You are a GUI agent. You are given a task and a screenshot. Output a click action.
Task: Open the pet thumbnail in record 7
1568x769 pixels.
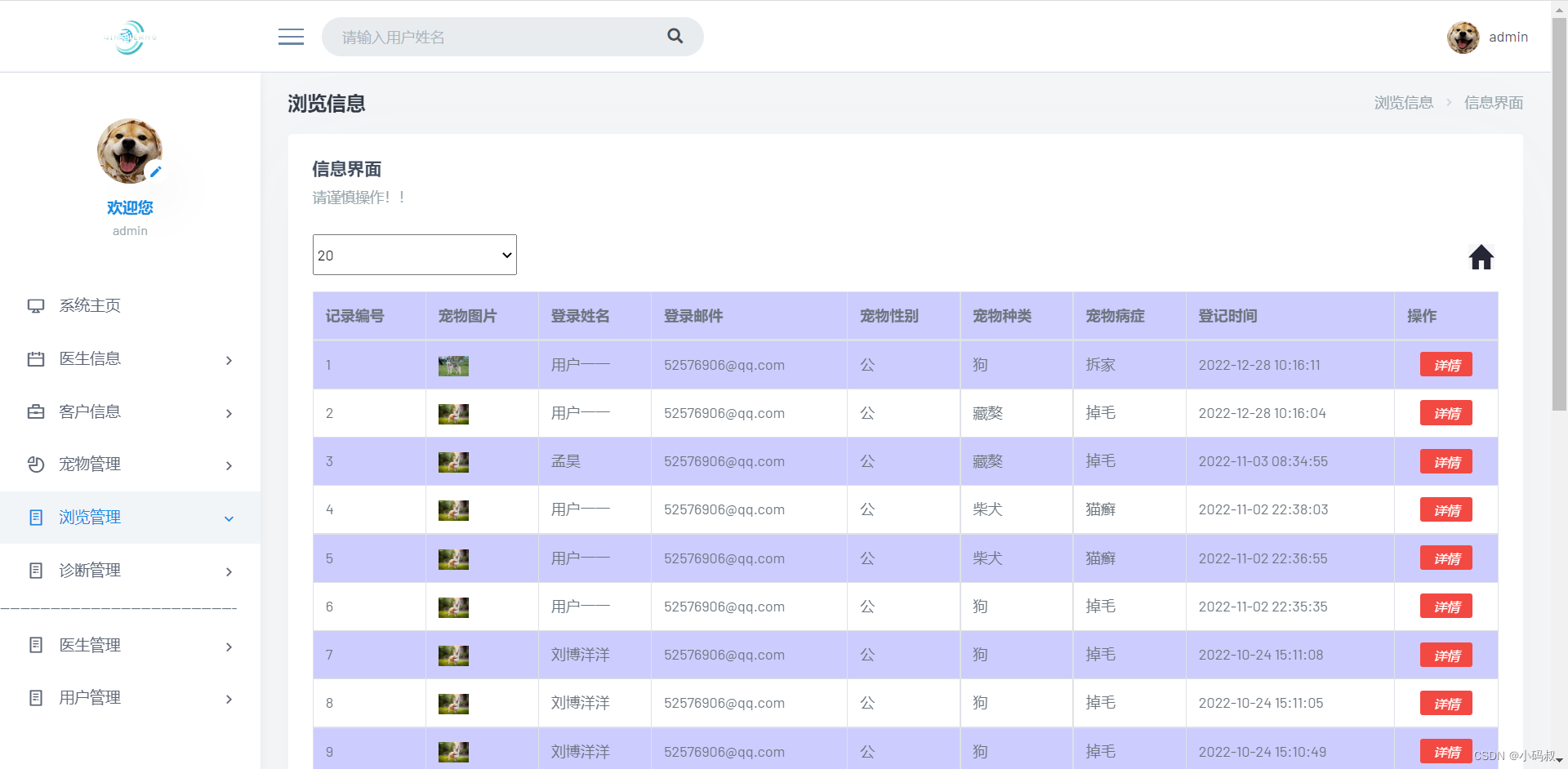[453, 656]
